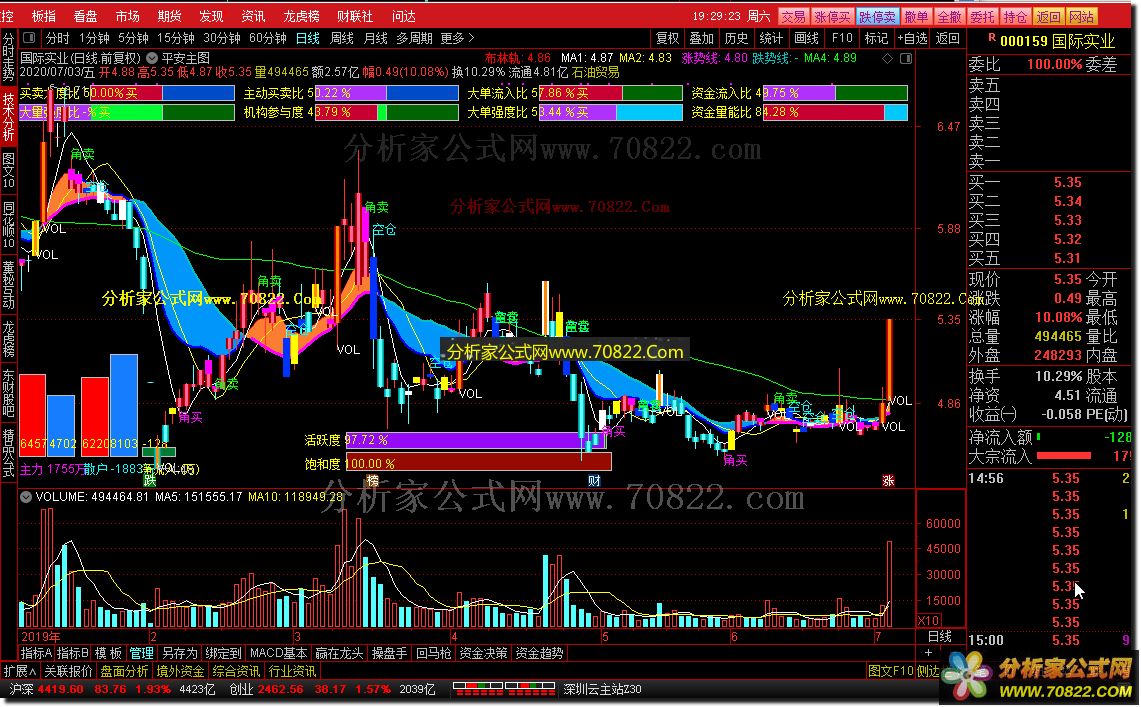Click the 榜 marker on the chart timeline
The image size is (1141, 707).
click(373, 481)
